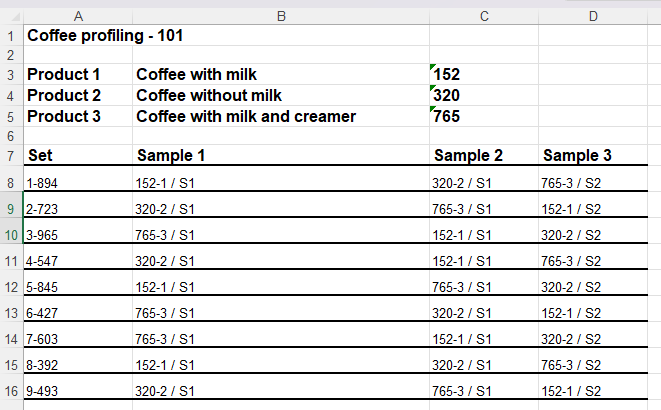The width and height of the screenshot is (661, 410).
Task: Click cell containing product code 320
Action: tap(446, 96)
